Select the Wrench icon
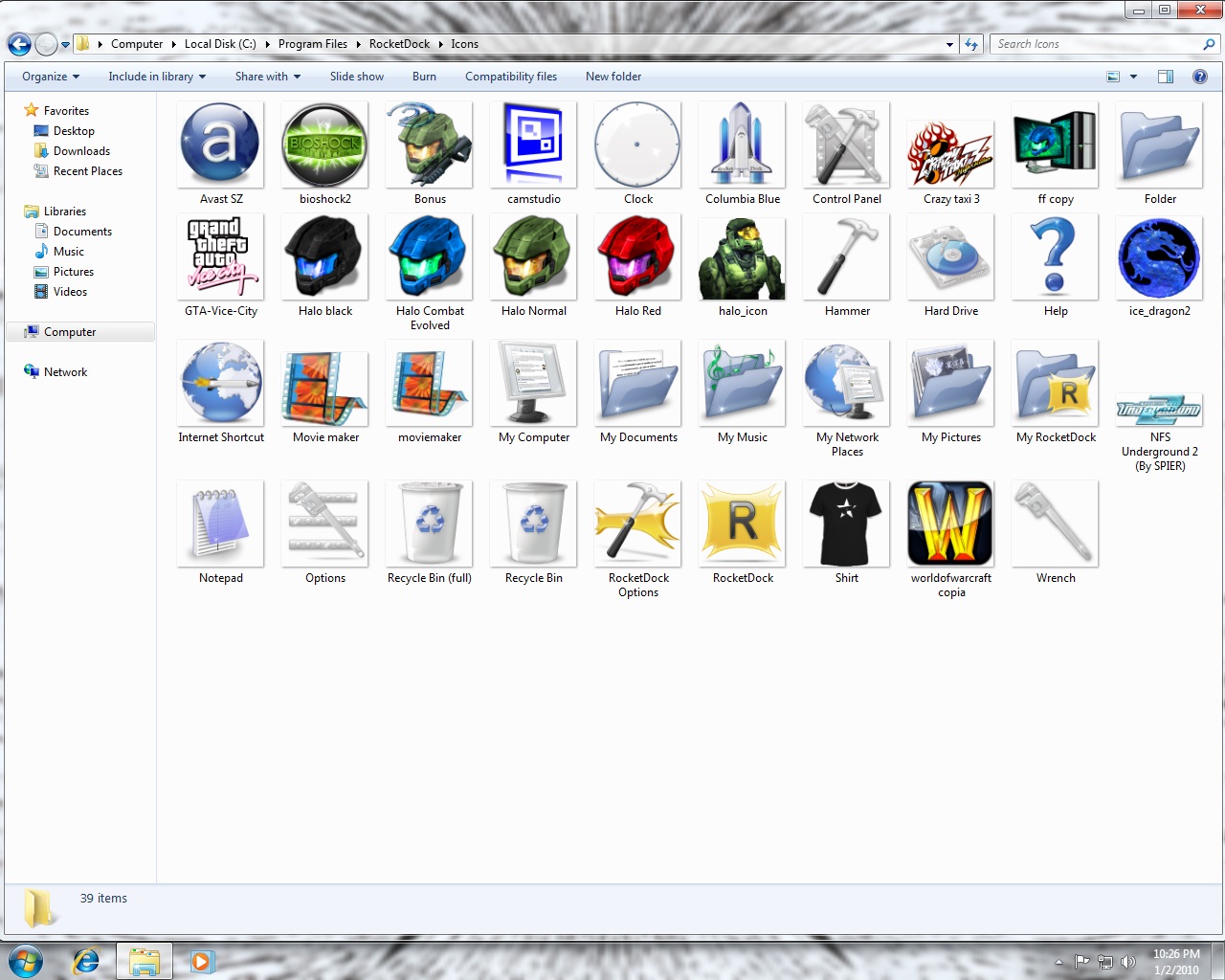Image resolution: width=1225 pixels, height=980 pixels. tap(1055, 523)
